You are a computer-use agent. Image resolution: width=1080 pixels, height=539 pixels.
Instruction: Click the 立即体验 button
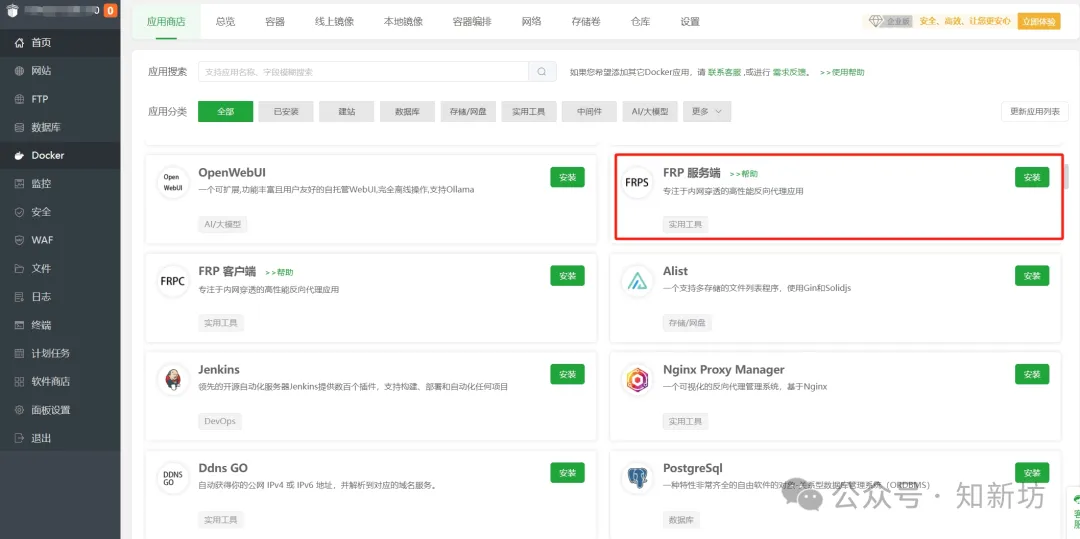tap(1039, 21)
